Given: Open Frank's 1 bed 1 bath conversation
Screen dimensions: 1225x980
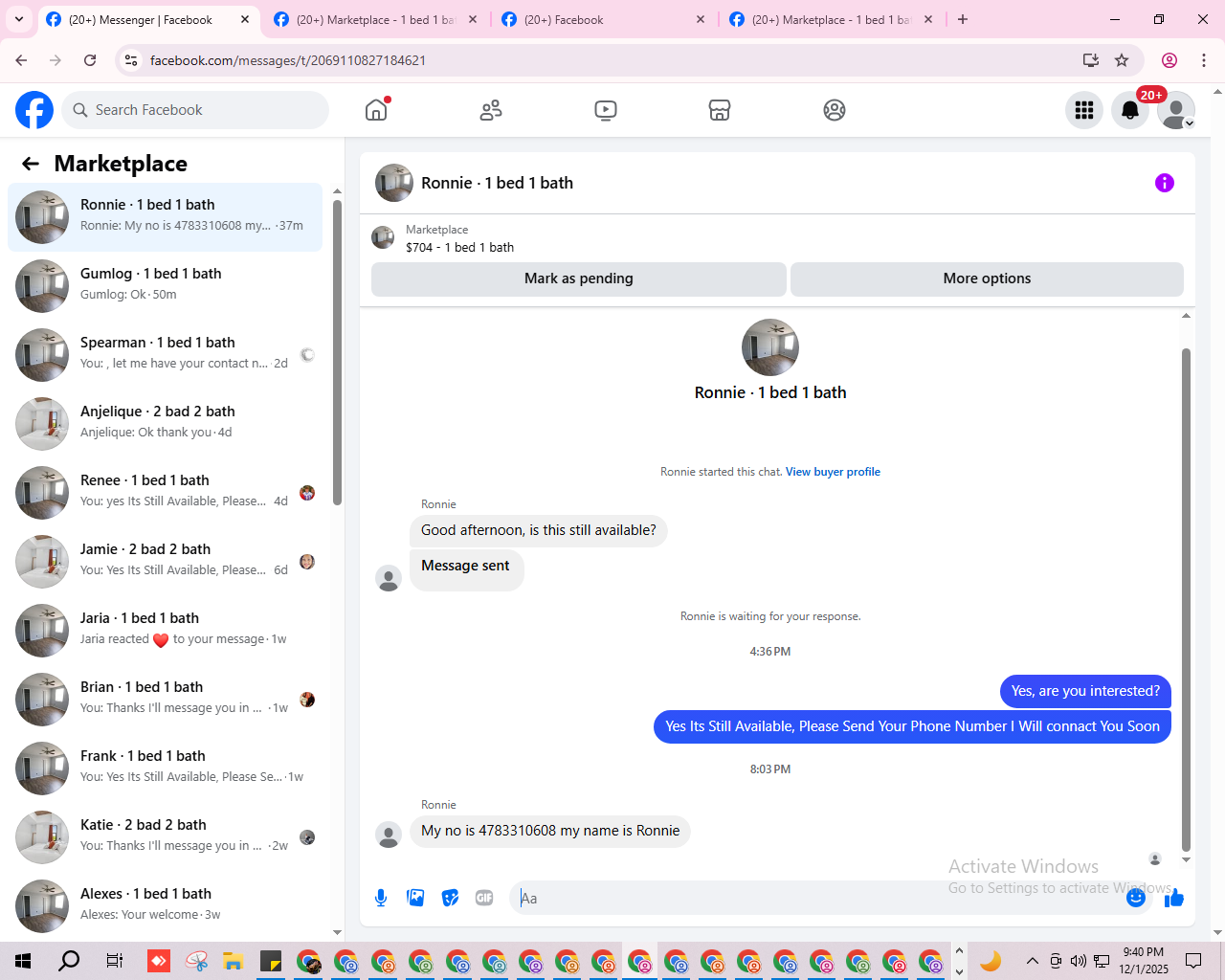Looking at the screenshot, I should [x=165, y=768].
